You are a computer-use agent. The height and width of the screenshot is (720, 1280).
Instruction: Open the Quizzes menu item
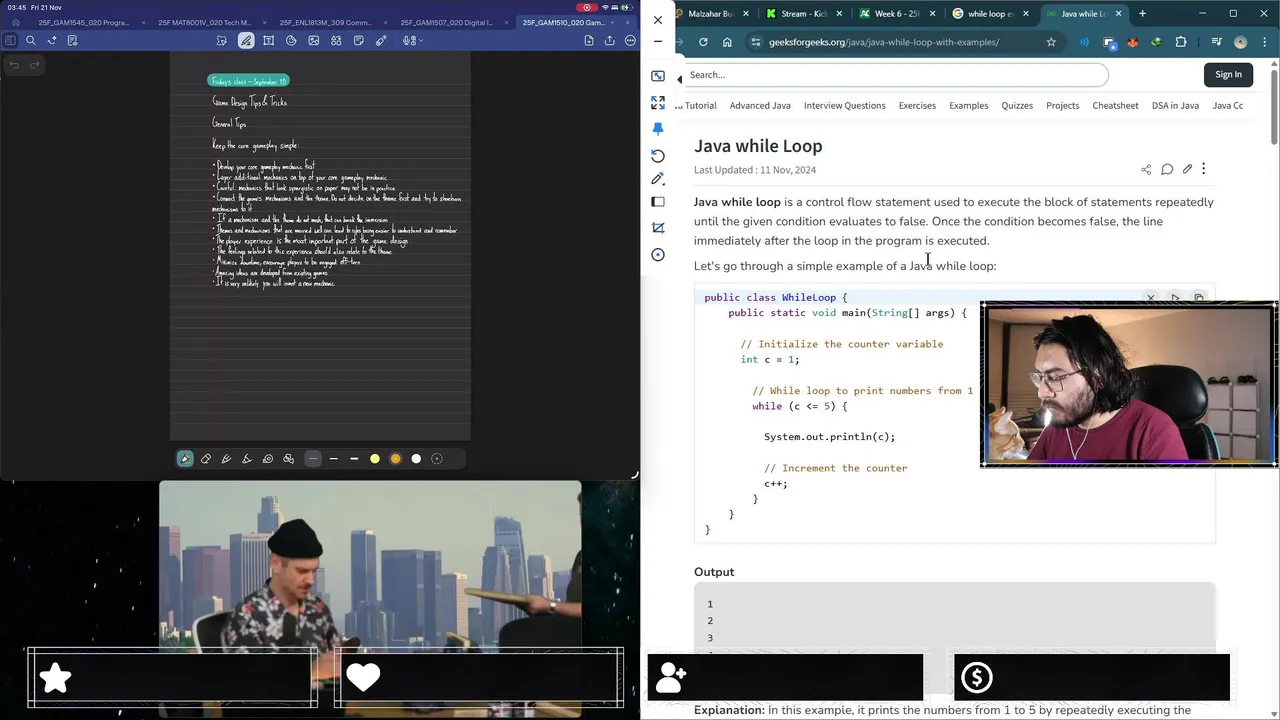pyautogui.click(x=1017, y=105)
